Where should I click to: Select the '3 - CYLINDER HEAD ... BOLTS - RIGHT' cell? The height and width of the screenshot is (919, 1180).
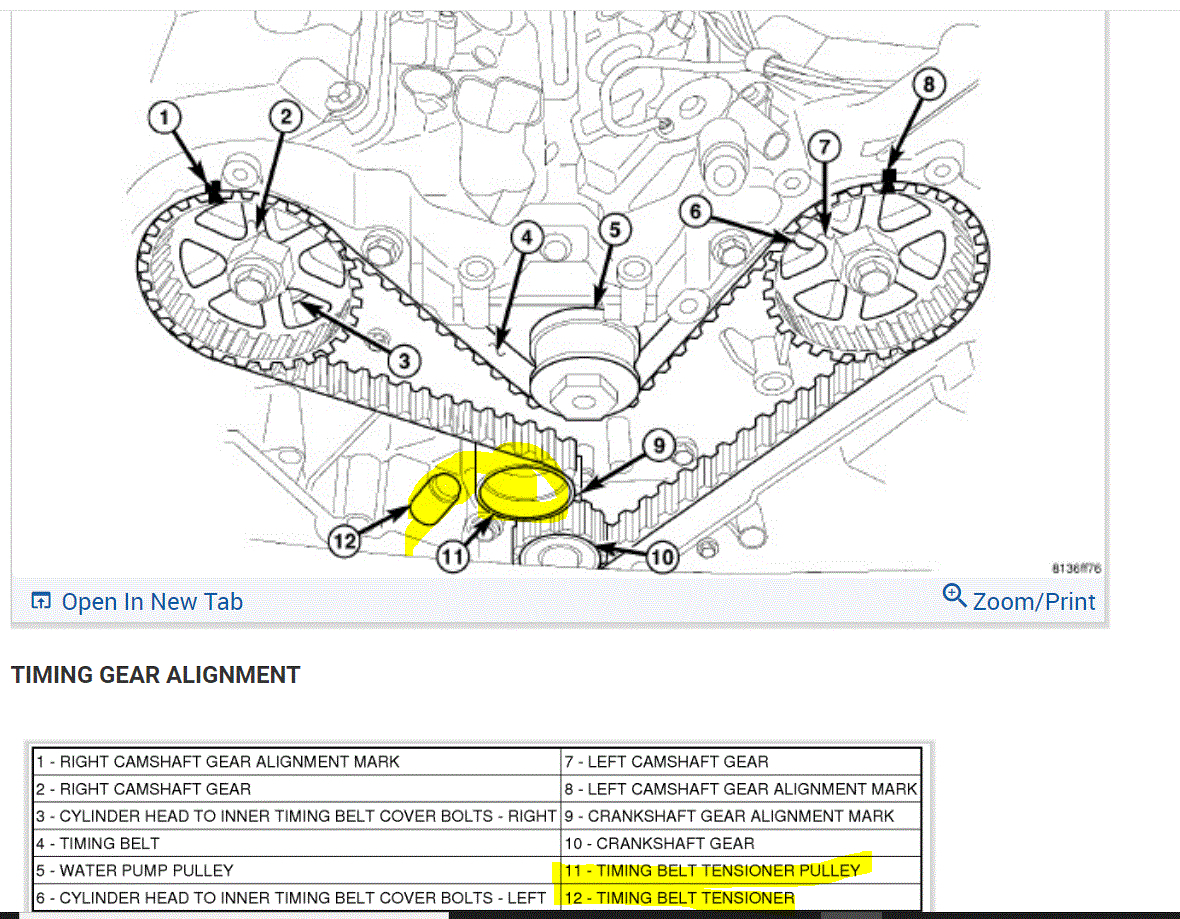pos(297,816)
